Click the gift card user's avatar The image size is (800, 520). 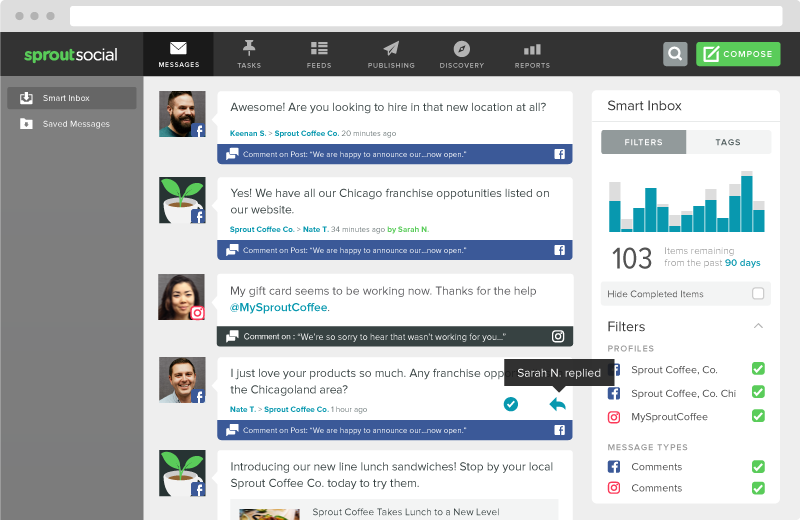182,297
